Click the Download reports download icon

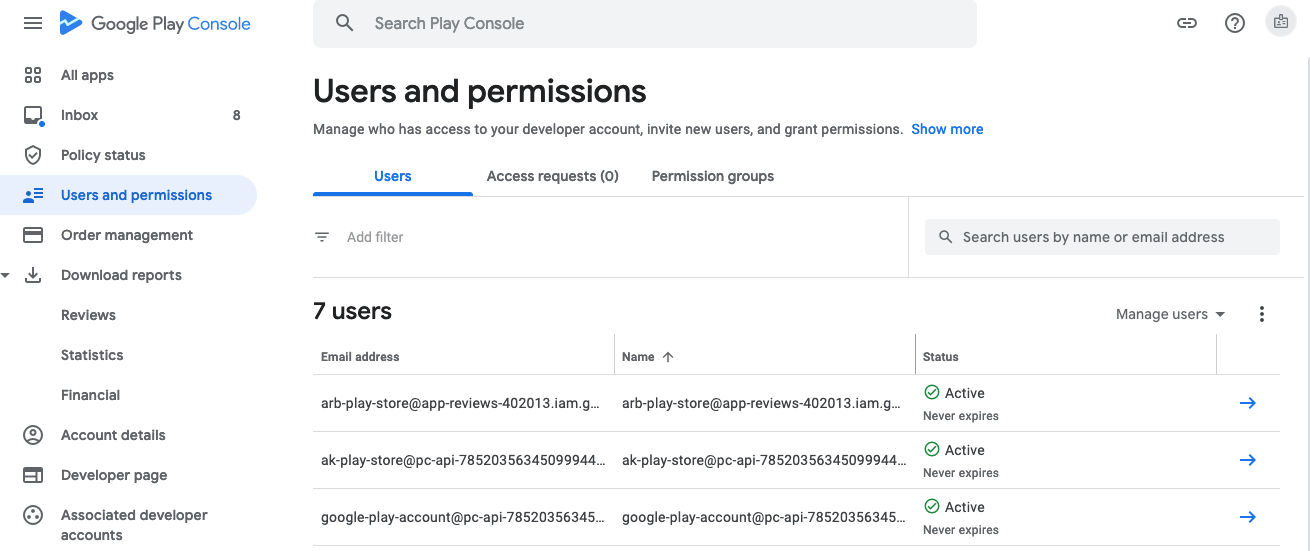pos(33,275)
